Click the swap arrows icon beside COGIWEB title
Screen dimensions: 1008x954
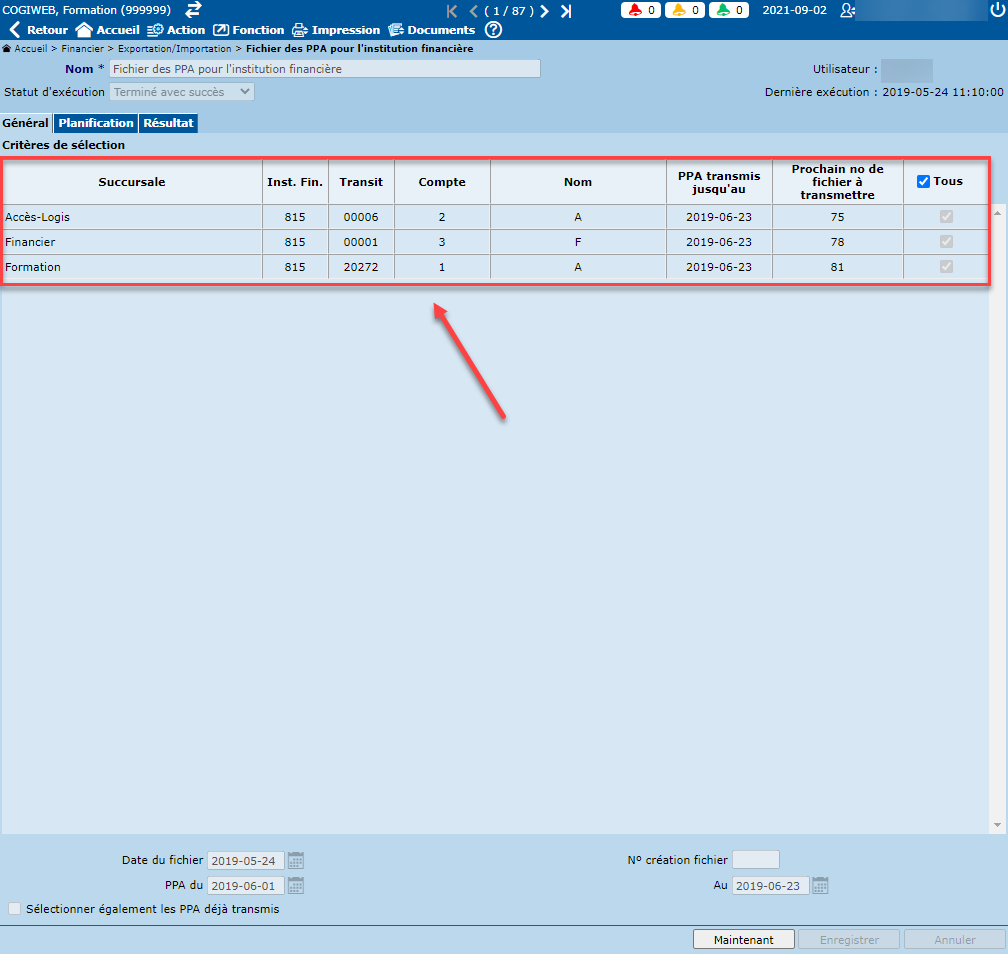(x=193, y=9)
